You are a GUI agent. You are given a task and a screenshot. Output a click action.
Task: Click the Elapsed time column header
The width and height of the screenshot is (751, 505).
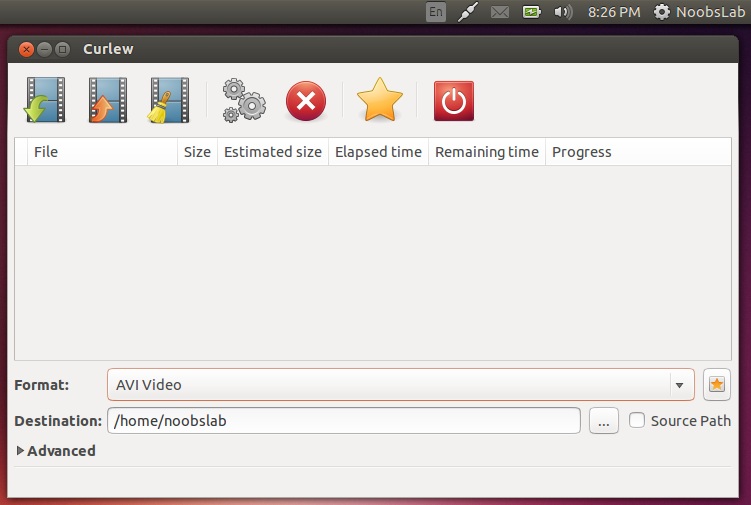pyautogui.click(x=378, y=152)
